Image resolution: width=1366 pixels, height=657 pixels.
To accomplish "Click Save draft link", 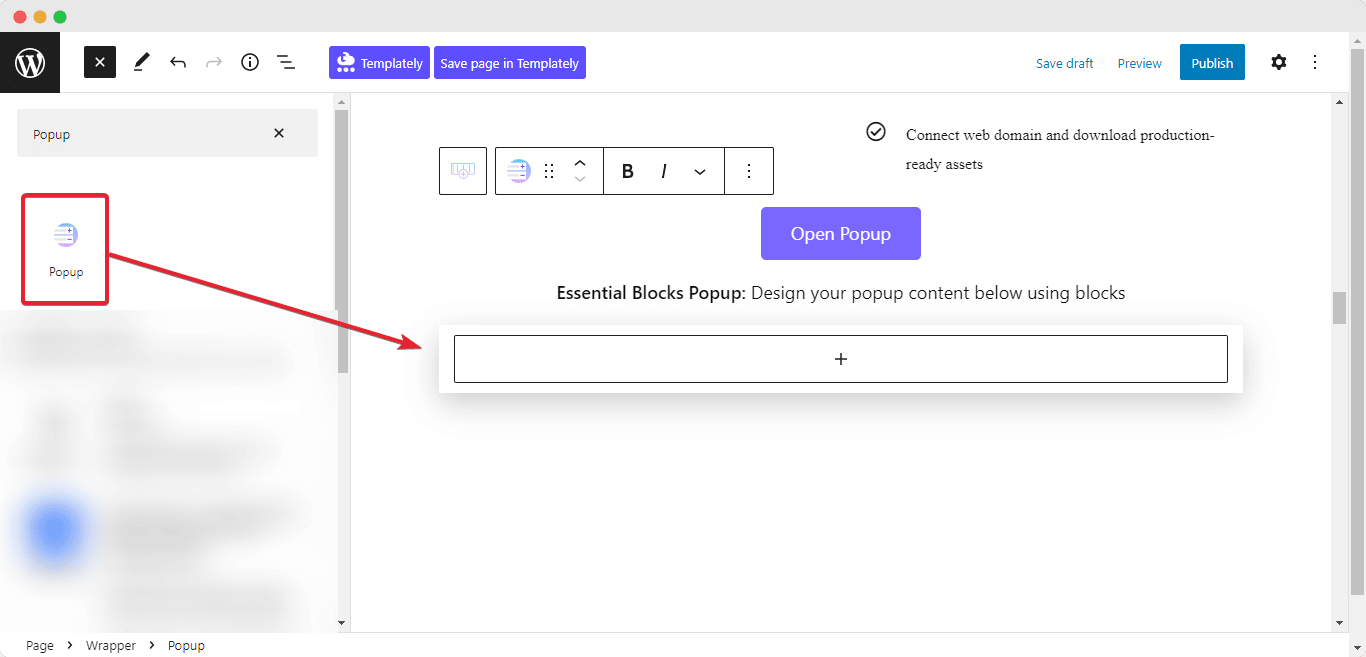I will [x=1064, y=63].
